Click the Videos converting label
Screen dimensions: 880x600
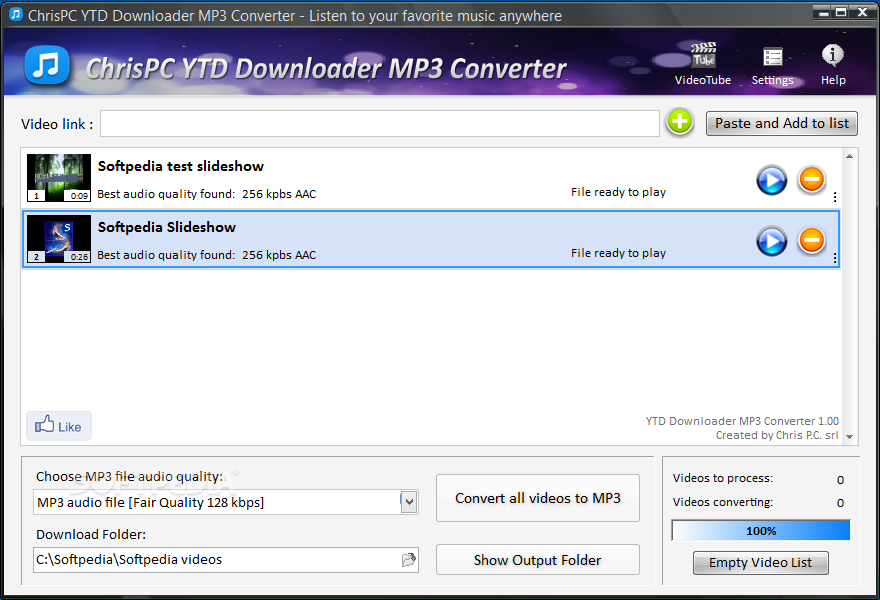coord(723,502)
